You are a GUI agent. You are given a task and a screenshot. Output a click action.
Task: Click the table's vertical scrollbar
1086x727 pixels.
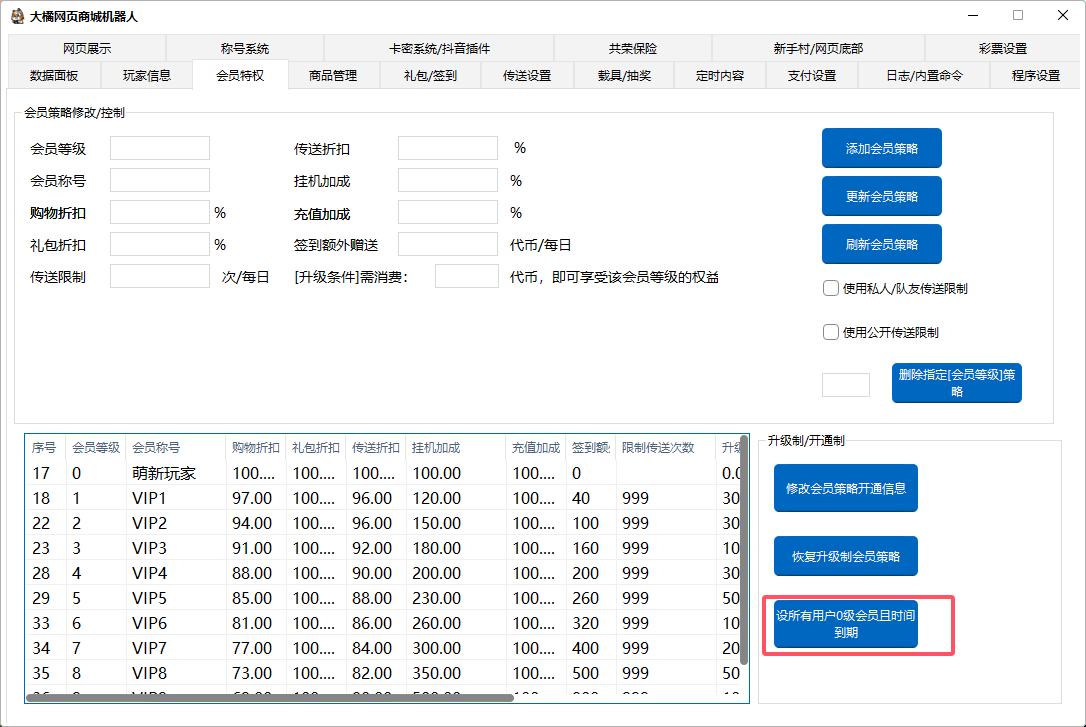744,550
